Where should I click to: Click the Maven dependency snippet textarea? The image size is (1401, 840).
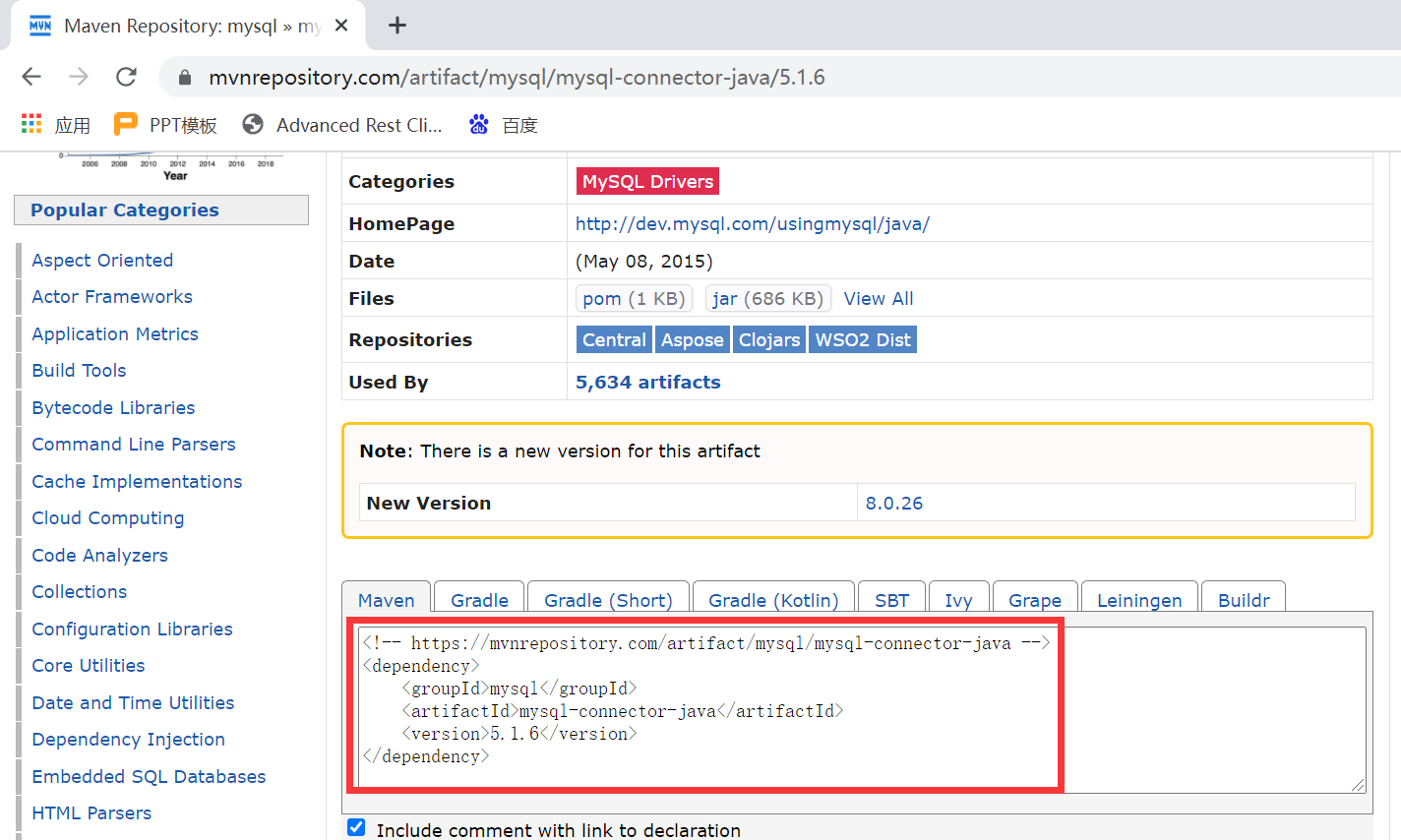[862, 709]
